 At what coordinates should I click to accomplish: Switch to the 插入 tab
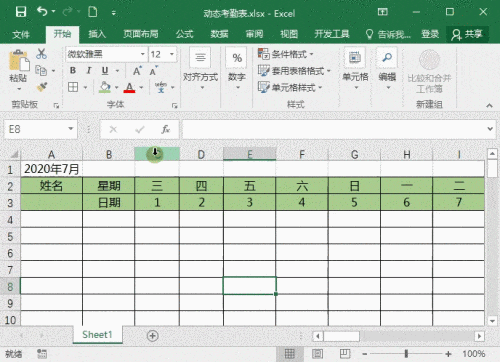[97, 34]
